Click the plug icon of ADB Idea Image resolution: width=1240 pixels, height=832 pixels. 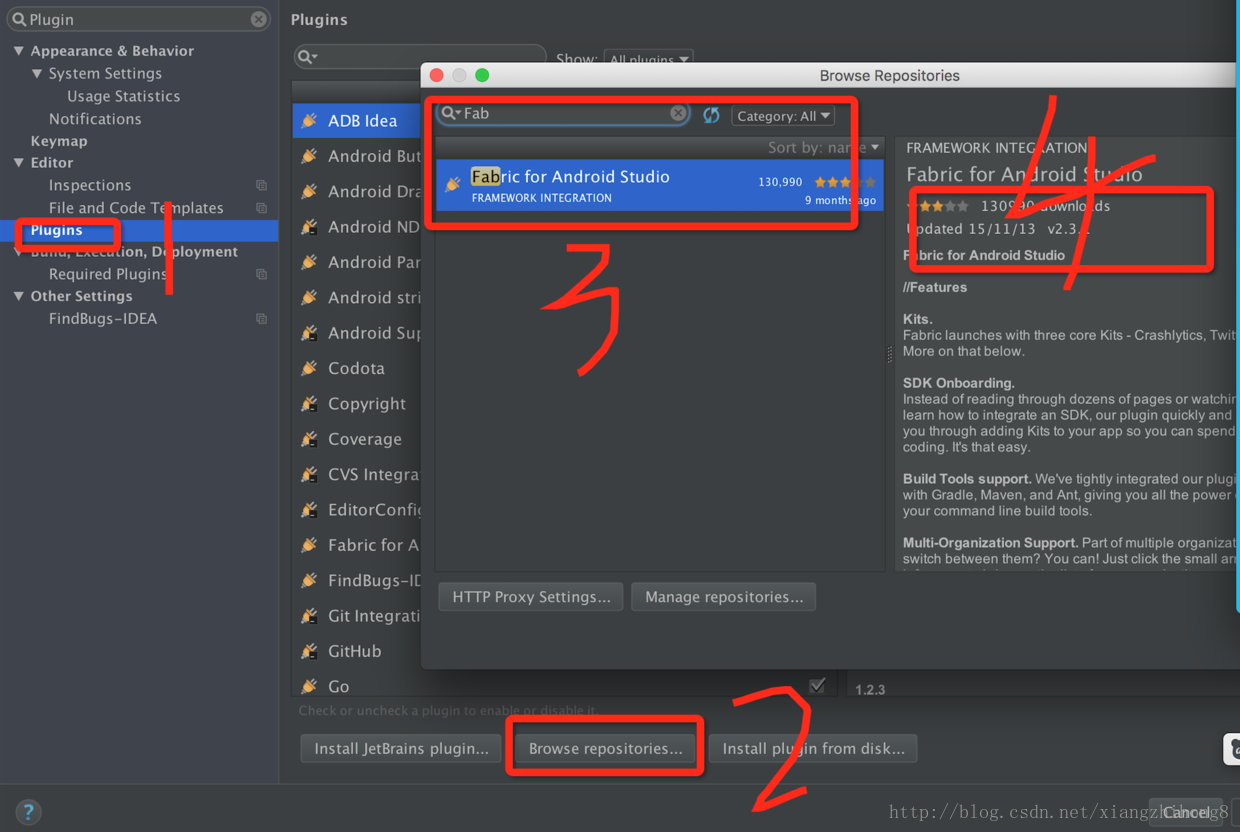click(x=310, y=120)
